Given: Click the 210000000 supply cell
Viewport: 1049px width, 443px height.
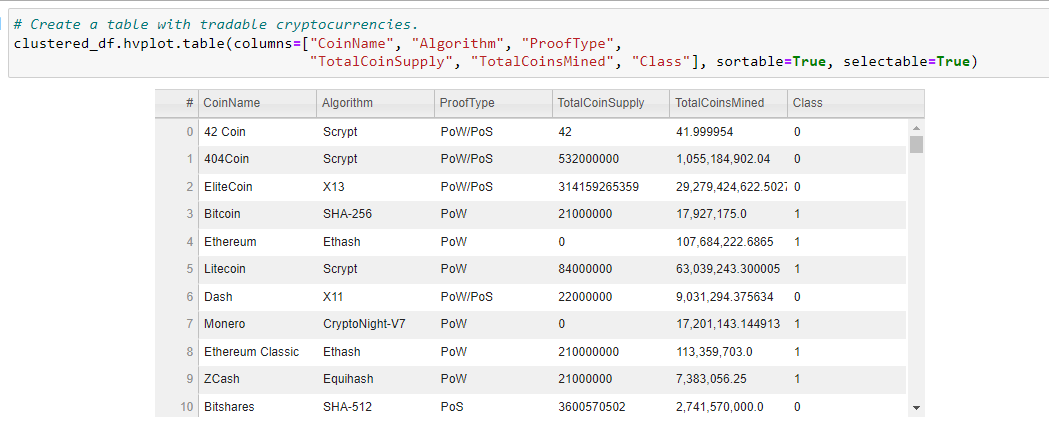Looking at the screenshot, I should [x=611, y=351].
